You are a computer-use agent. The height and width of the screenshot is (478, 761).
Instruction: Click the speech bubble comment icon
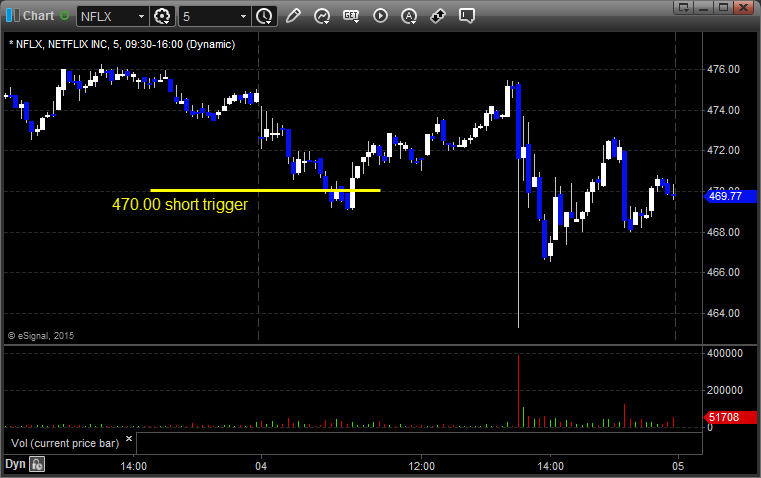[x=467, y=16]
